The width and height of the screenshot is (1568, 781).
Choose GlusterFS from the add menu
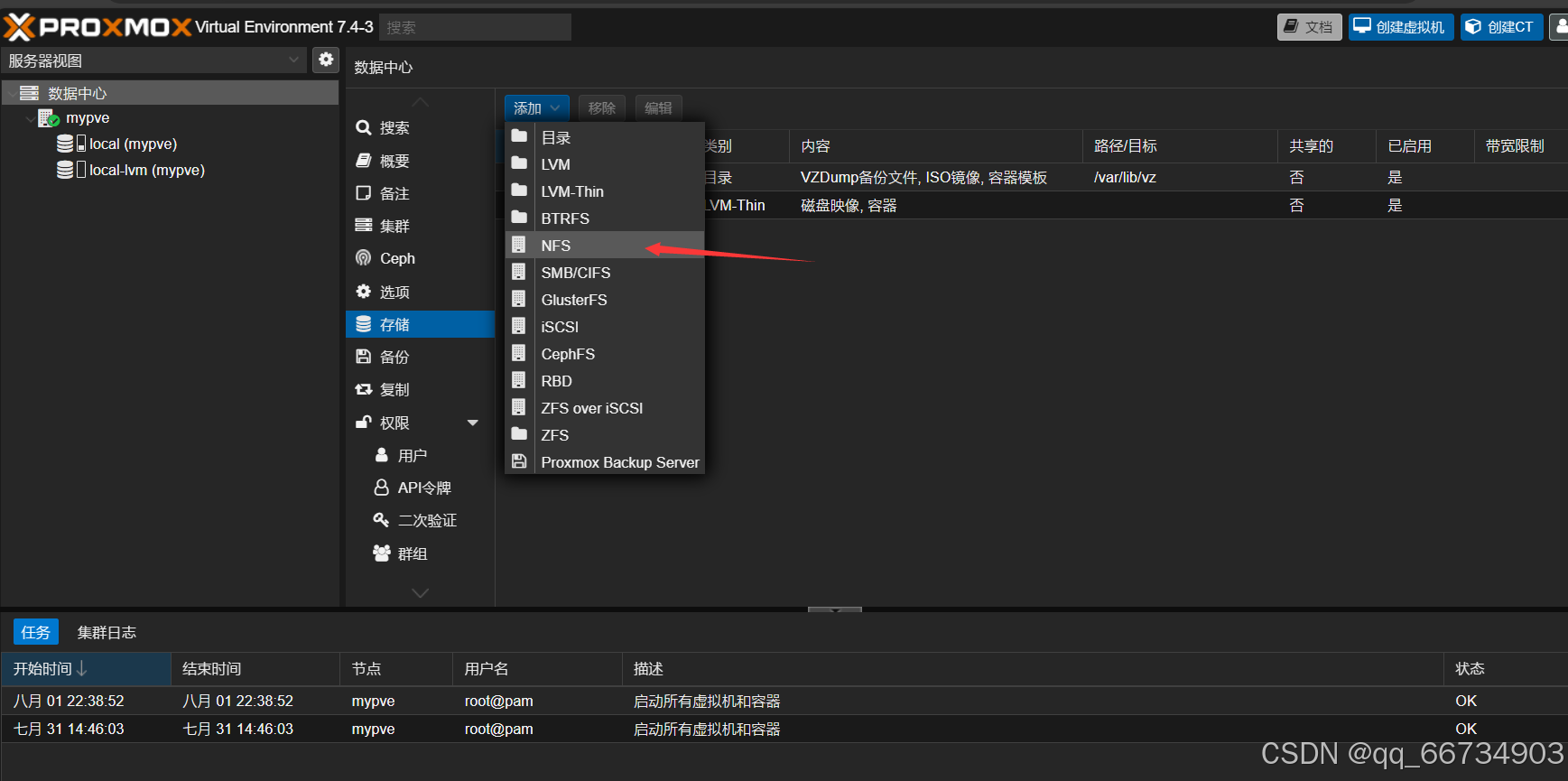(x=605, y=300)
